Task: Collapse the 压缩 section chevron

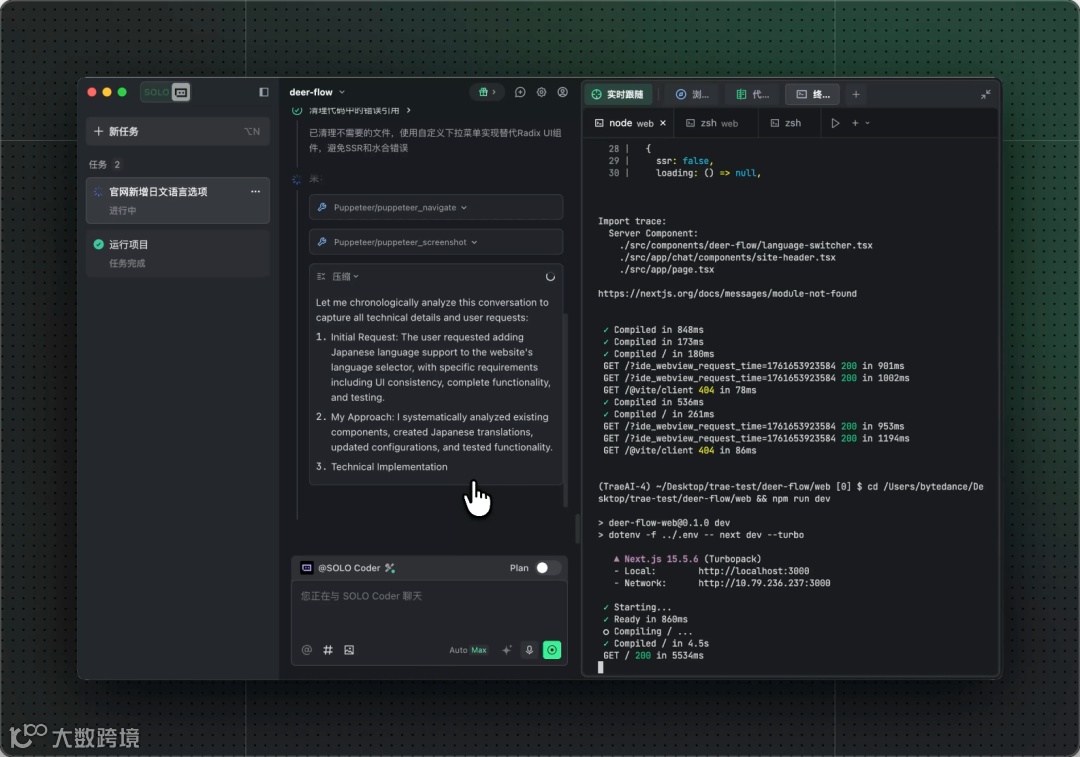Action: 356,277
